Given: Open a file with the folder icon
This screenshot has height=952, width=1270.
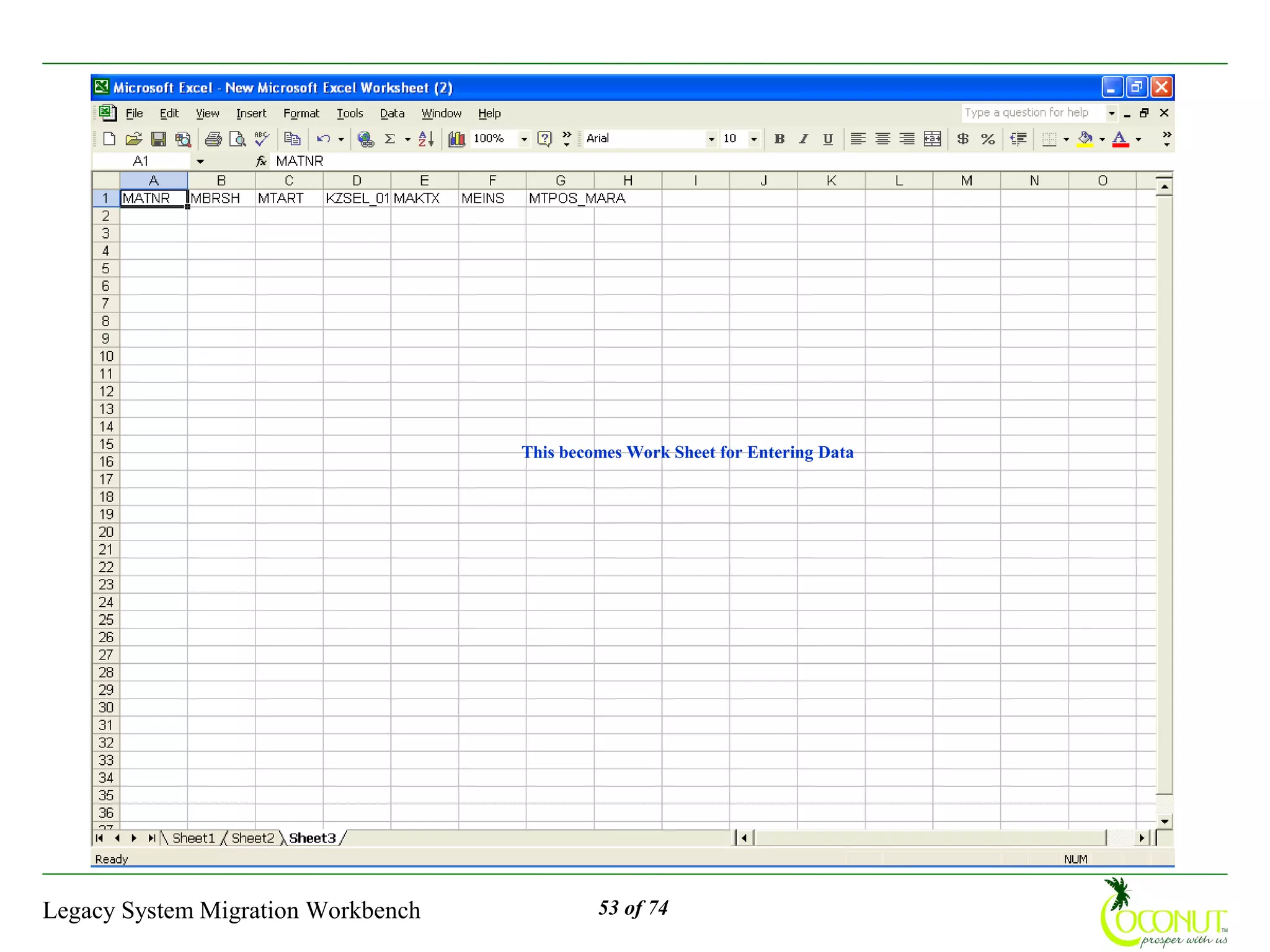Looking at the screenshot, I should 133,139.
